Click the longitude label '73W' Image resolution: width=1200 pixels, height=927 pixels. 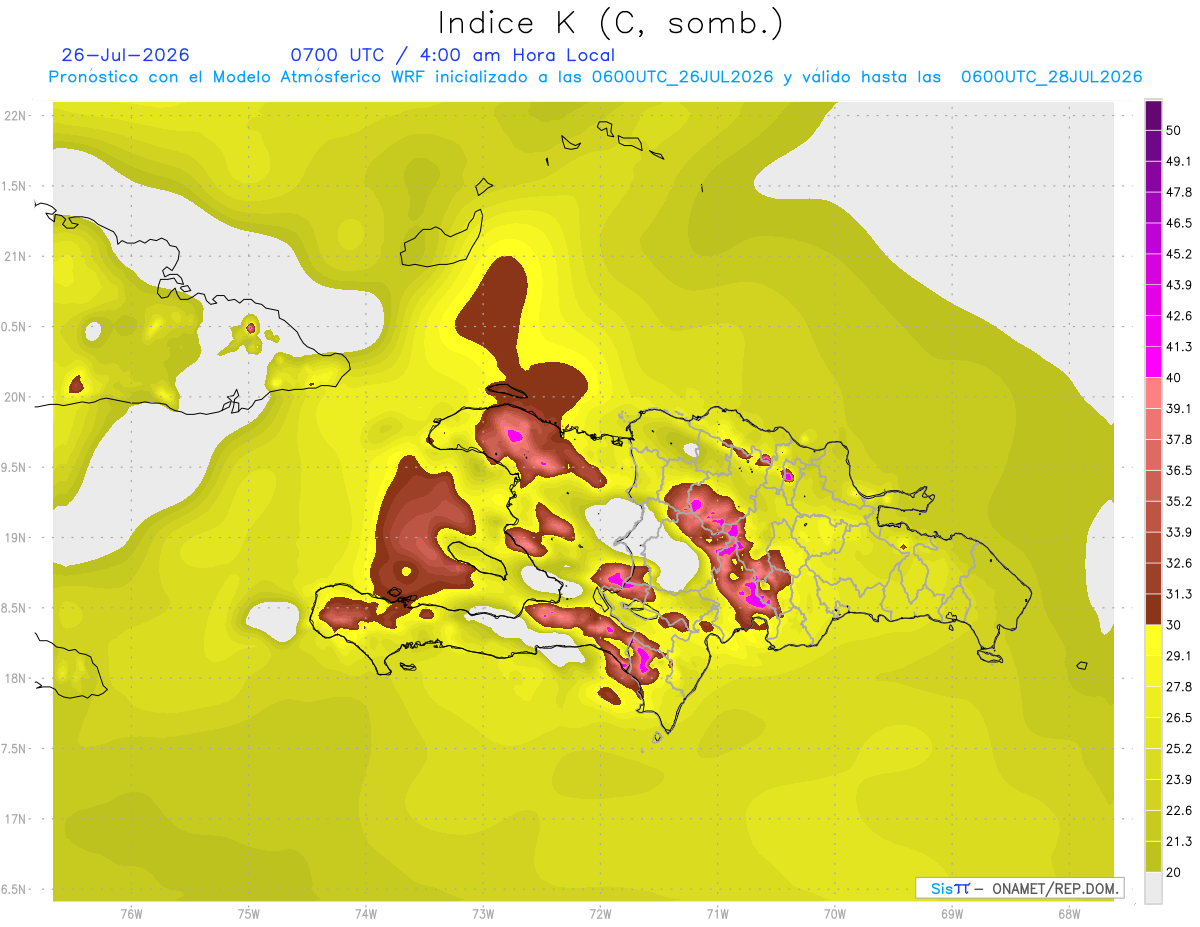tap(483, 915)
